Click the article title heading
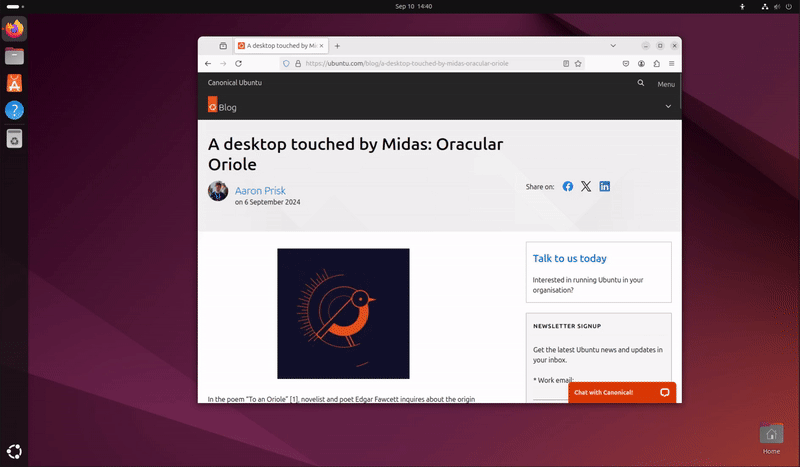The height and width of the screenshot is (467, 800). pyautogui.click(x=355, y=154)
